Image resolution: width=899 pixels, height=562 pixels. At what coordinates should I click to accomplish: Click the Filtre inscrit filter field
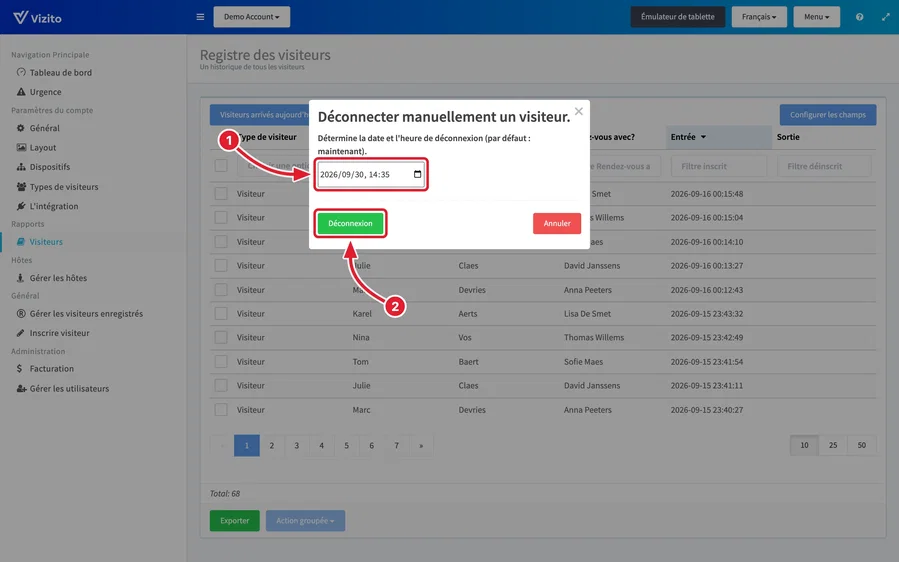tap(719, 166)
